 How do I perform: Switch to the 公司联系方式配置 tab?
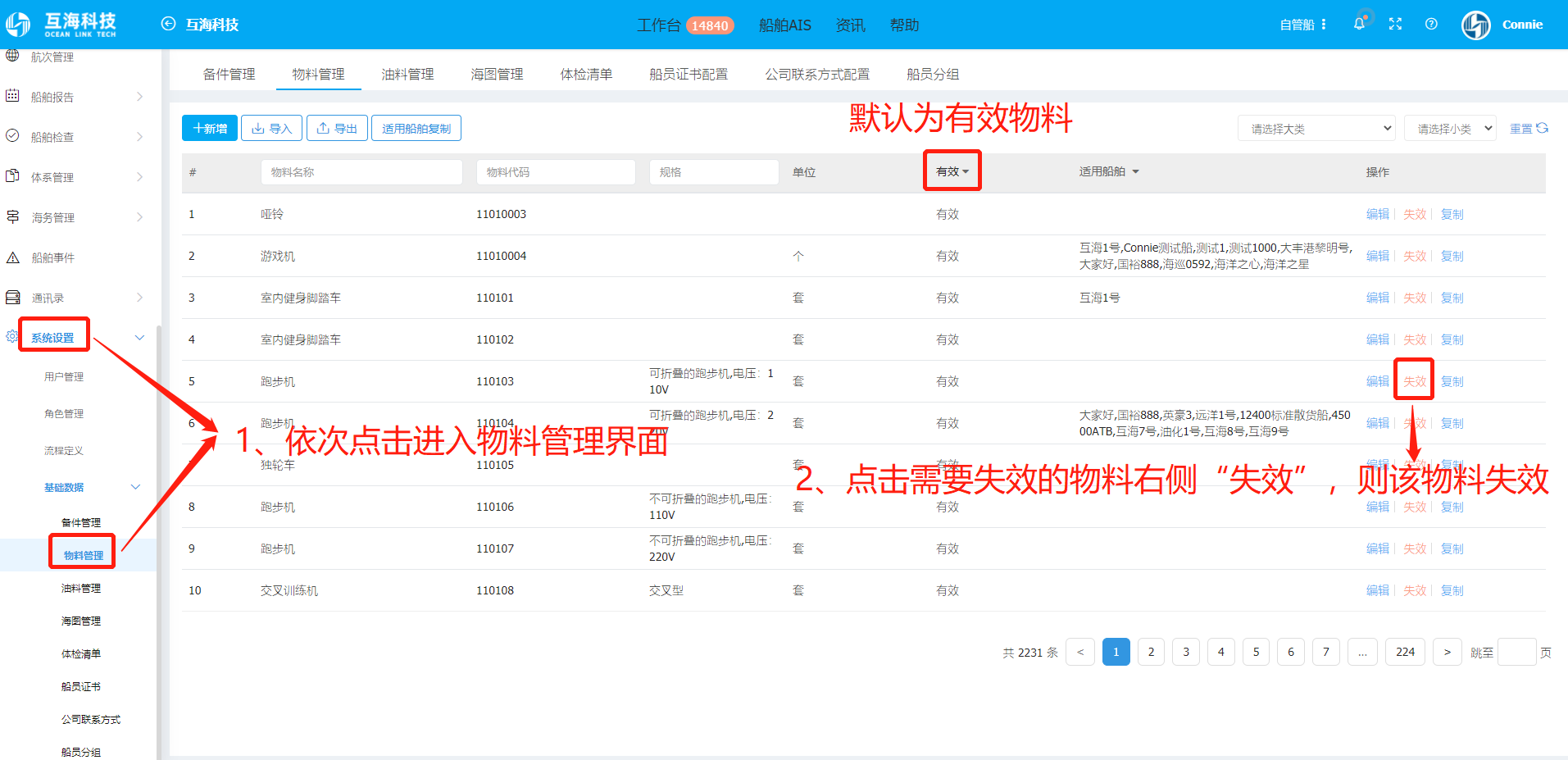[817, 74]
